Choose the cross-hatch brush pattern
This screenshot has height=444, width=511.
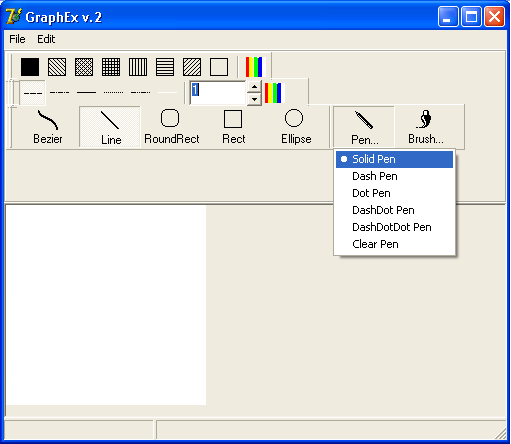coord(111,67)
